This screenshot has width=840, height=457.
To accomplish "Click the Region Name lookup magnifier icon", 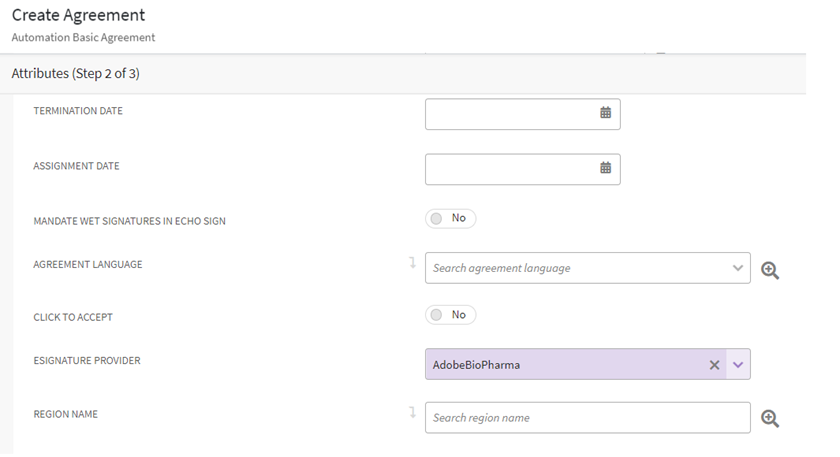I will click(x=770, y=419).
